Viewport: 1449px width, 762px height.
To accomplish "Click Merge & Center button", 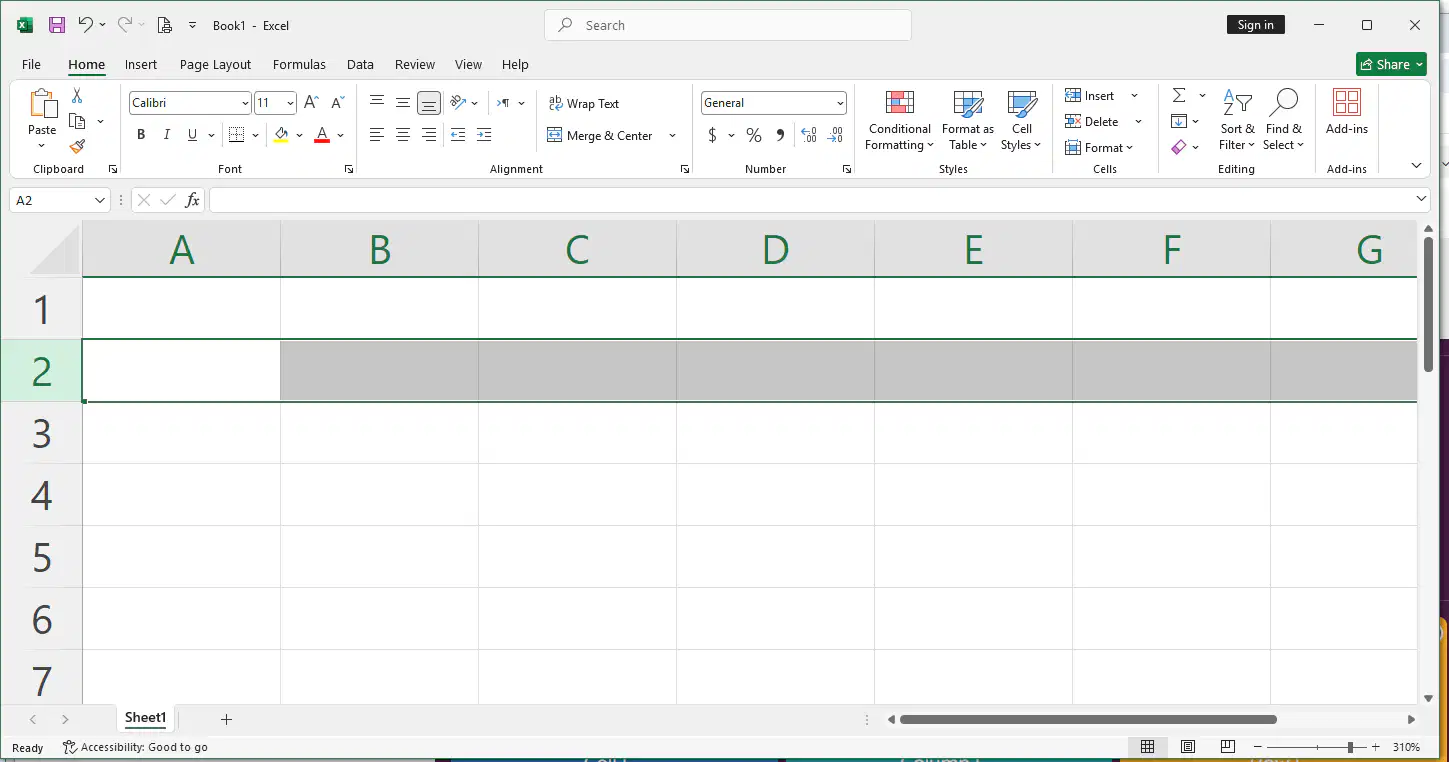I will 600,135.
